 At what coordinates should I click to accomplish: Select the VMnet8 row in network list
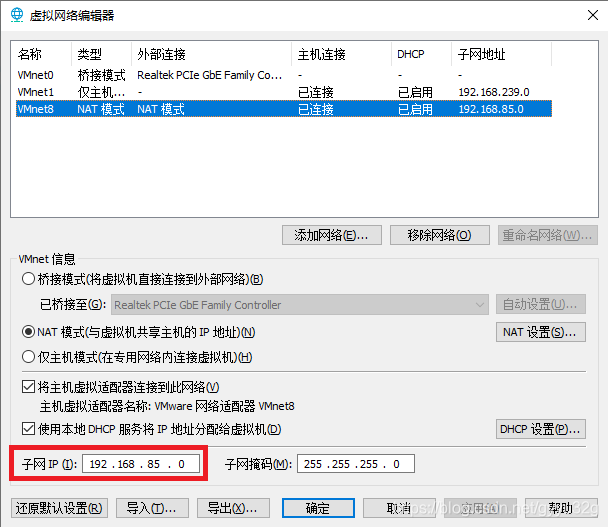pyautogui.click(x=283, y=109)
